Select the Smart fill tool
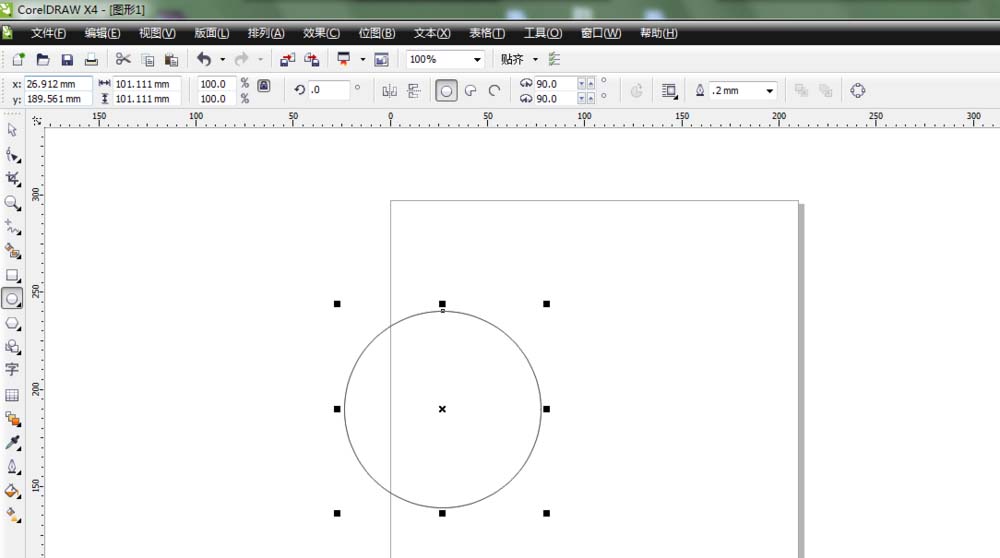1000x558 pixels. (x=12, y=251)
